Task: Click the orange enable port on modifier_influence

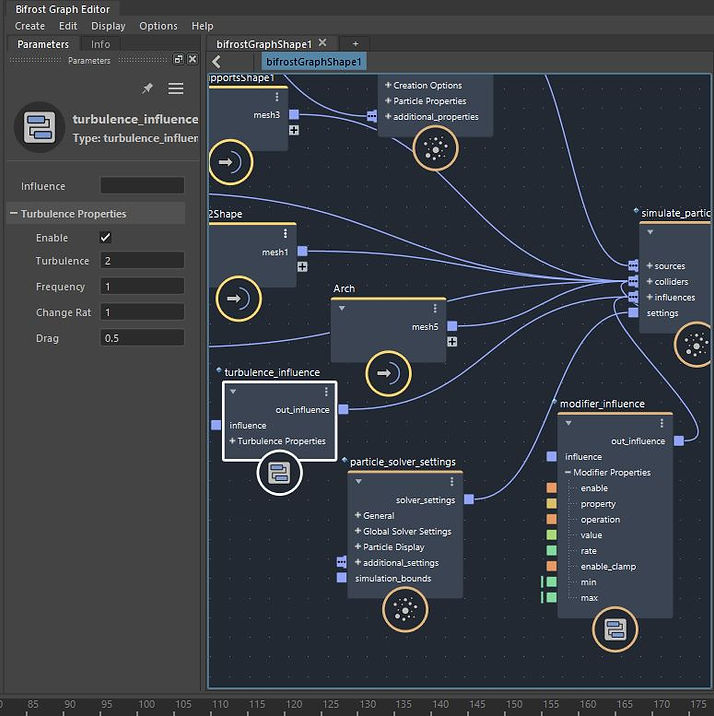Action: (551, 488)
